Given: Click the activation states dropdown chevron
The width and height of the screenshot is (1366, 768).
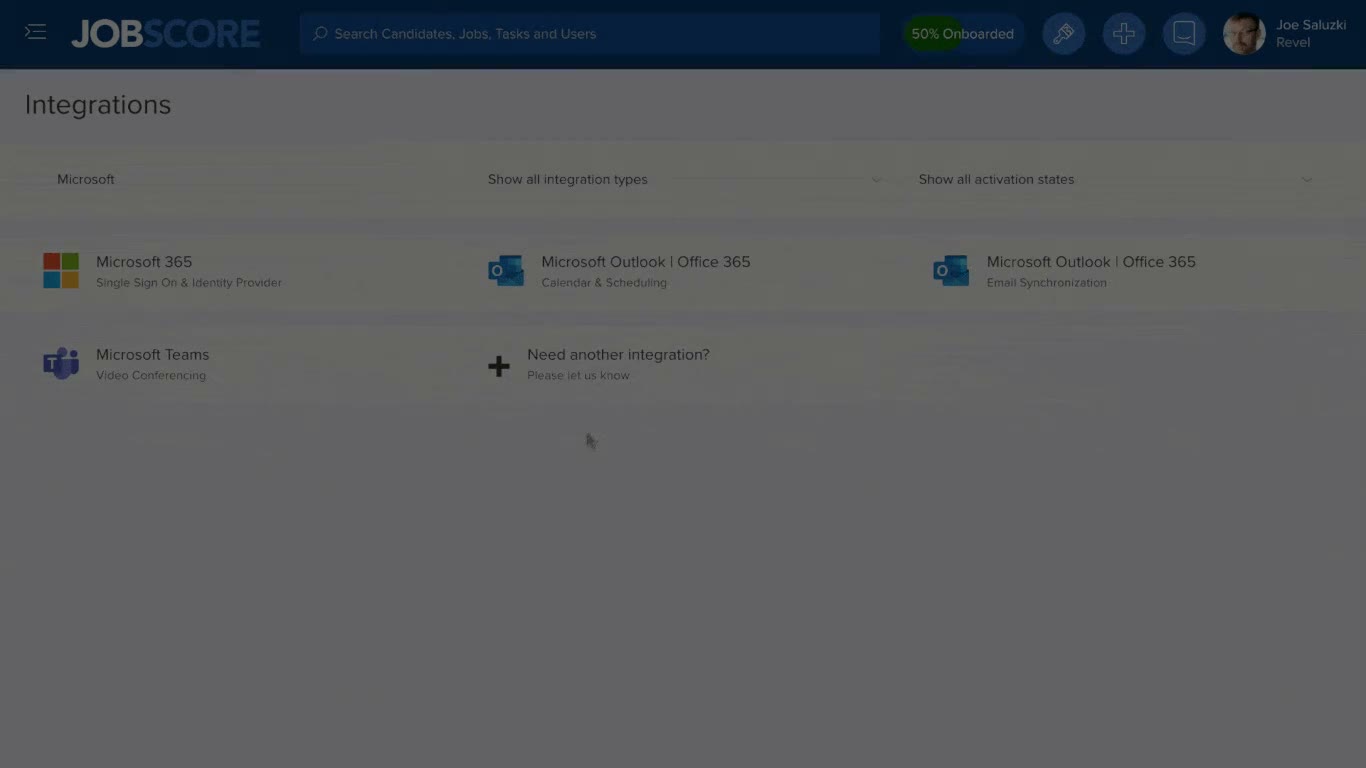Looking at the screenshot, I should 1307,180.
